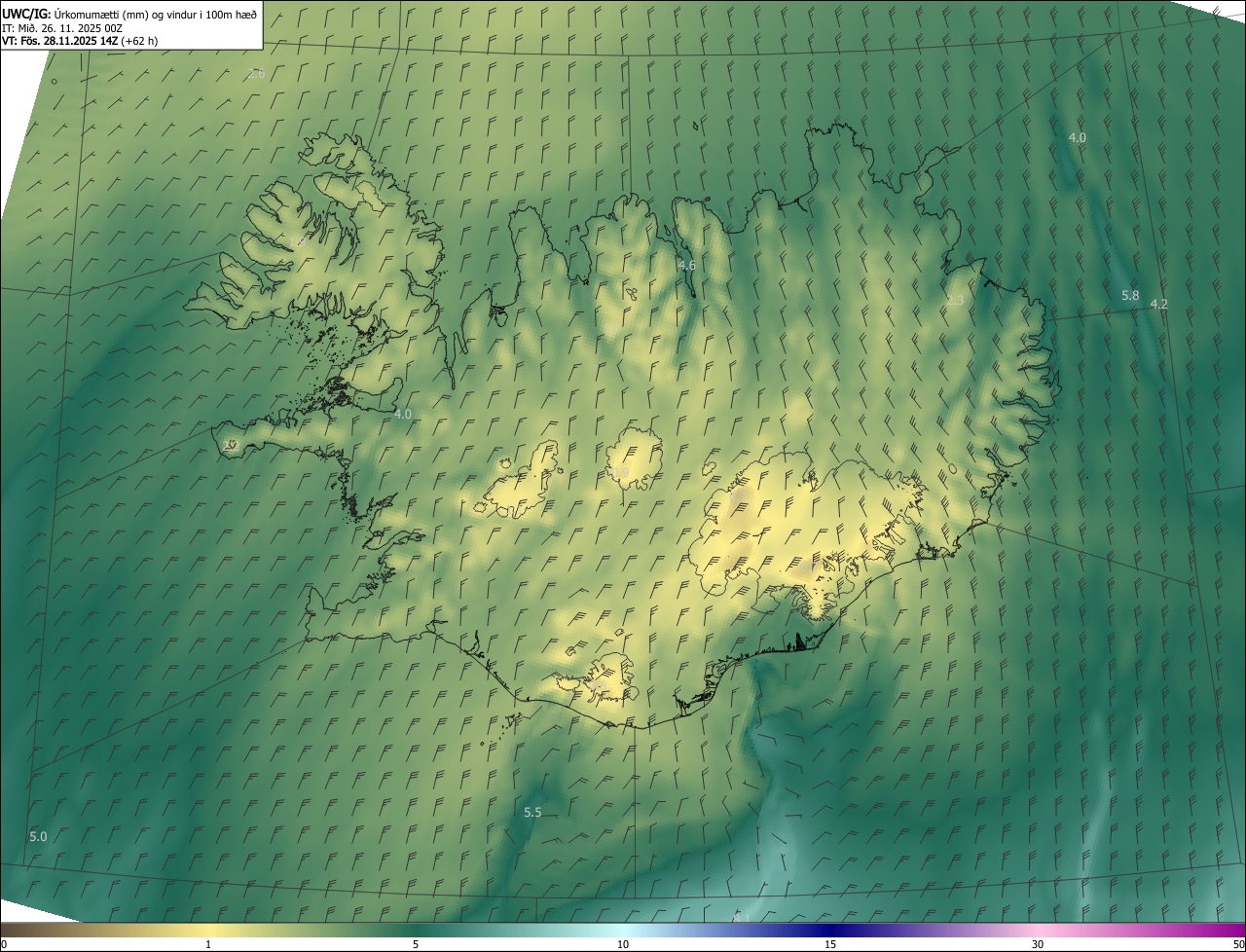Click the '10' tick on the color scale

click(623, 944)
